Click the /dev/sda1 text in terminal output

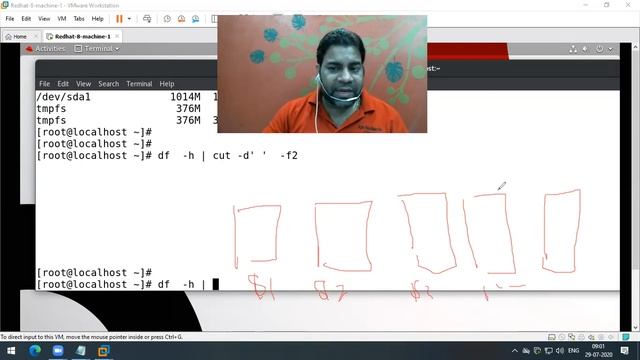pos(63,97)
